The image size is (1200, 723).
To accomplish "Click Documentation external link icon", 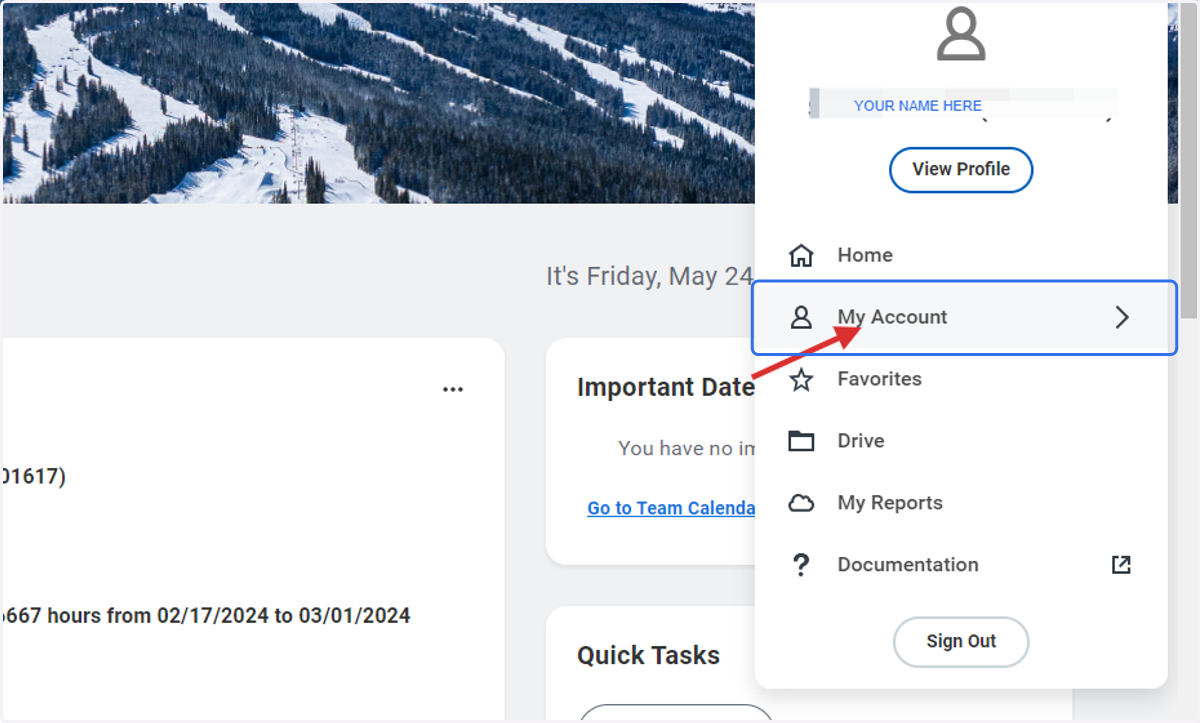I will [1122, 565].
